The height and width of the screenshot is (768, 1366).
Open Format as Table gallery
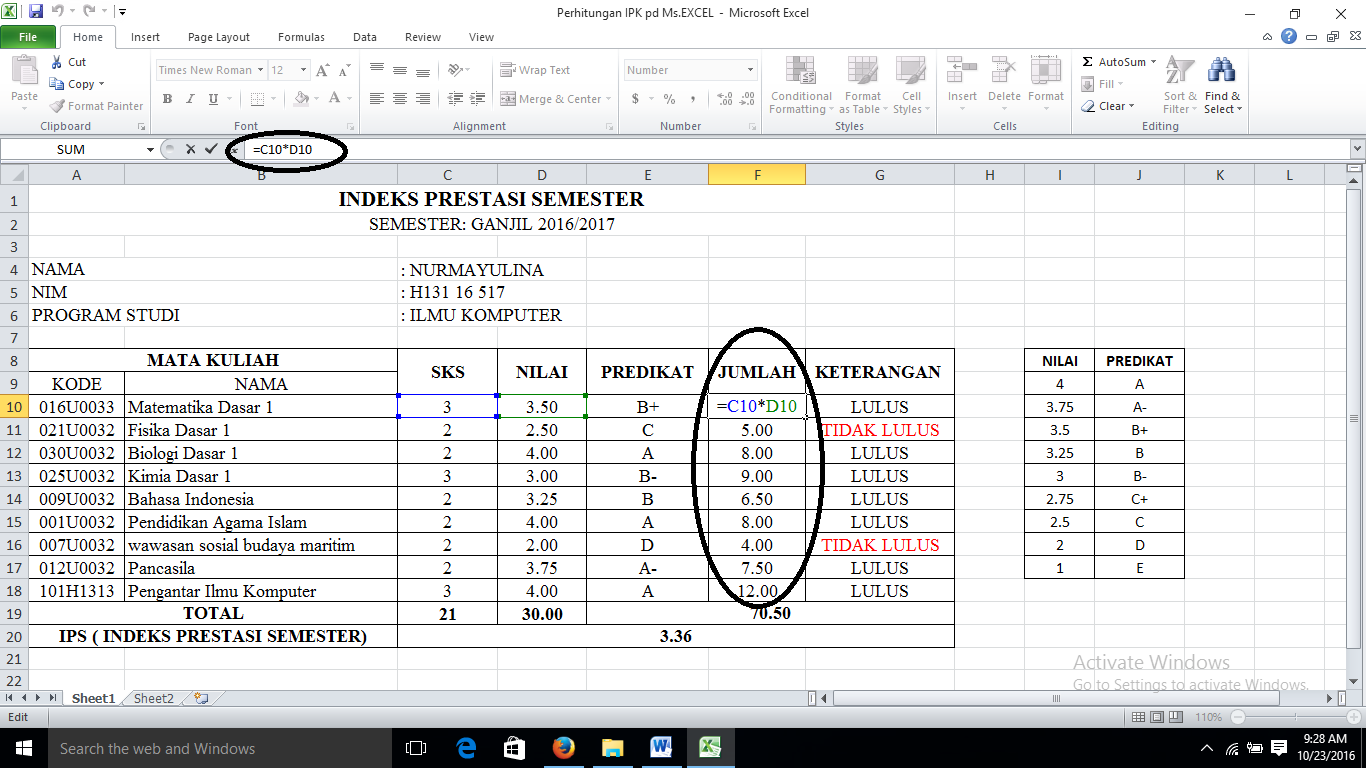click(x=862, y=87)
